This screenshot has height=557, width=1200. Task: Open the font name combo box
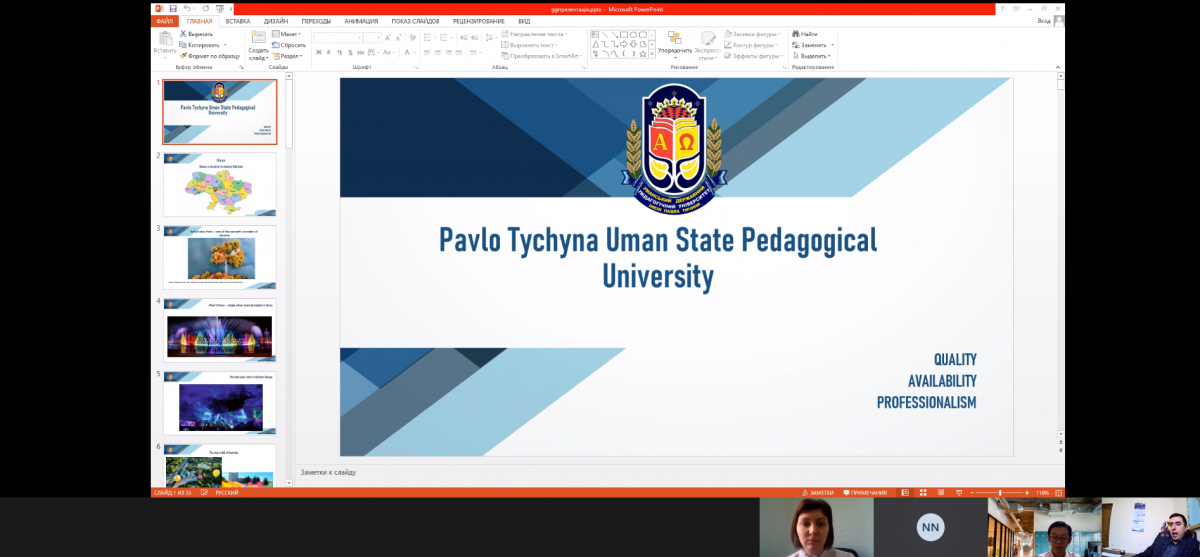pyautogui.click(x=337, y=38)
